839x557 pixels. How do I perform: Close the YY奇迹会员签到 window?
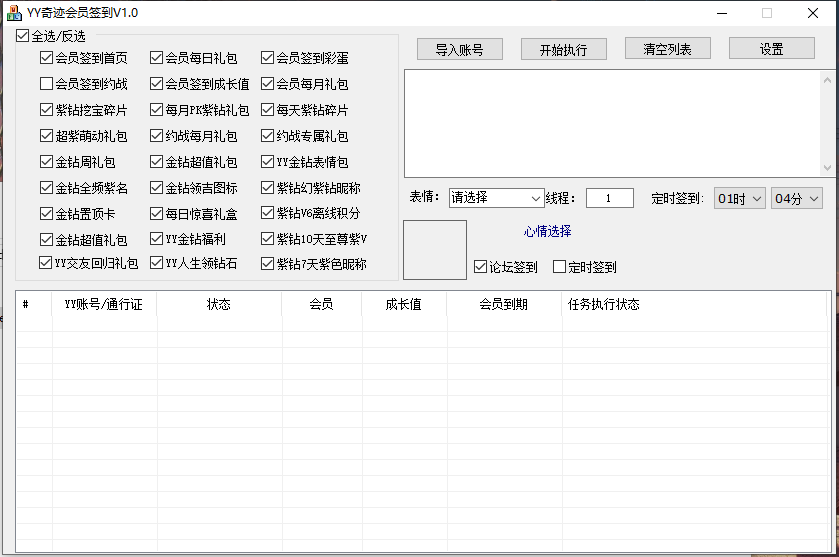click(x=813, y=13)
